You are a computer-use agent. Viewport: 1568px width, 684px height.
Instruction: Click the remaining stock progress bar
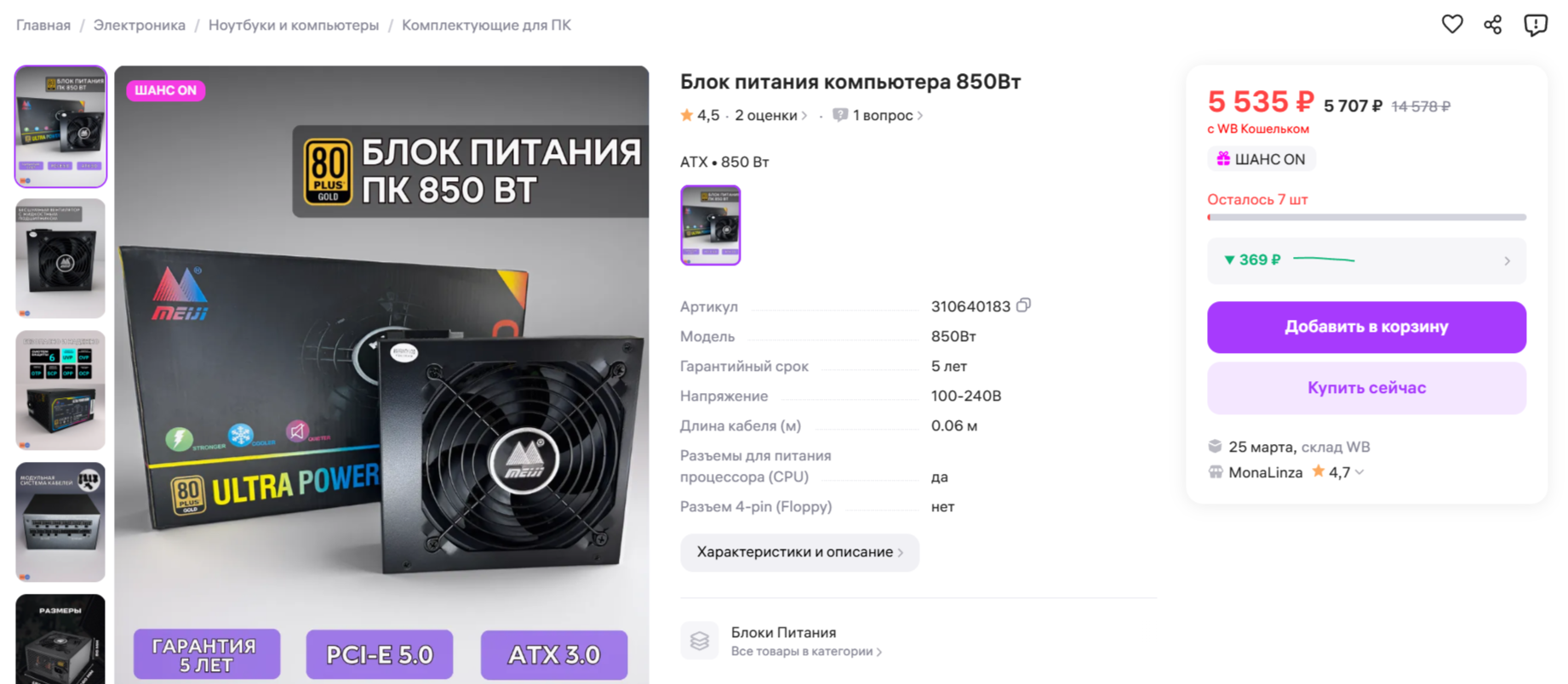tap(1366, 218)
